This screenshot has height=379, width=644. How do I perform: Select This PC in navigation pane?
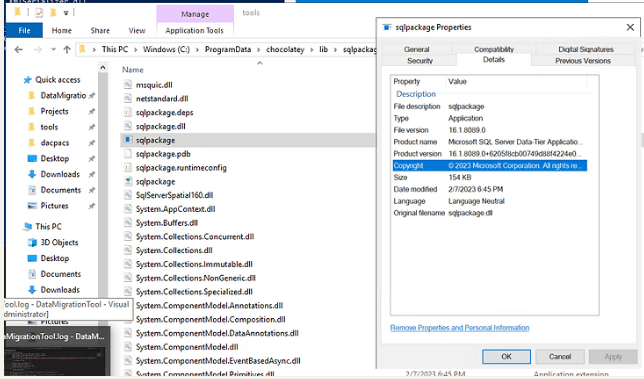click(48, 227)
